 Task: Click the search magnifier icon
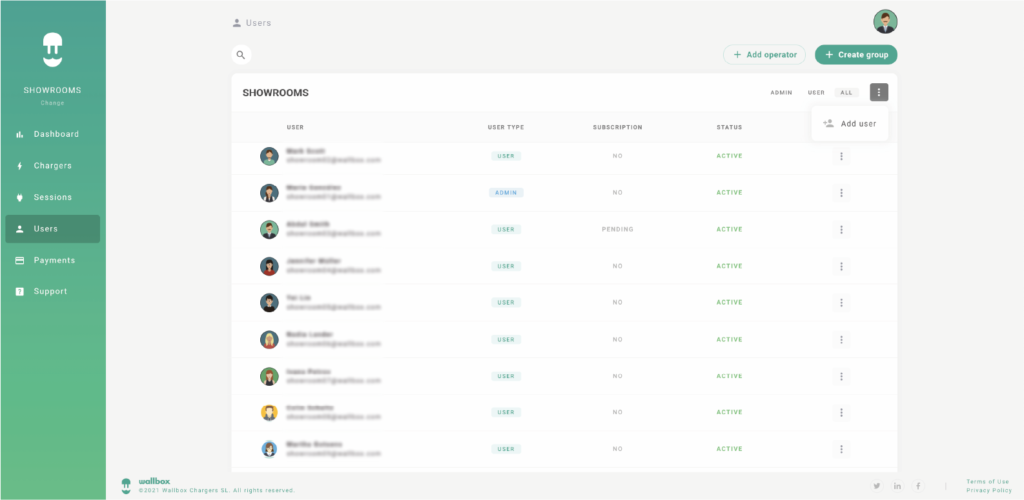(241, 55)
